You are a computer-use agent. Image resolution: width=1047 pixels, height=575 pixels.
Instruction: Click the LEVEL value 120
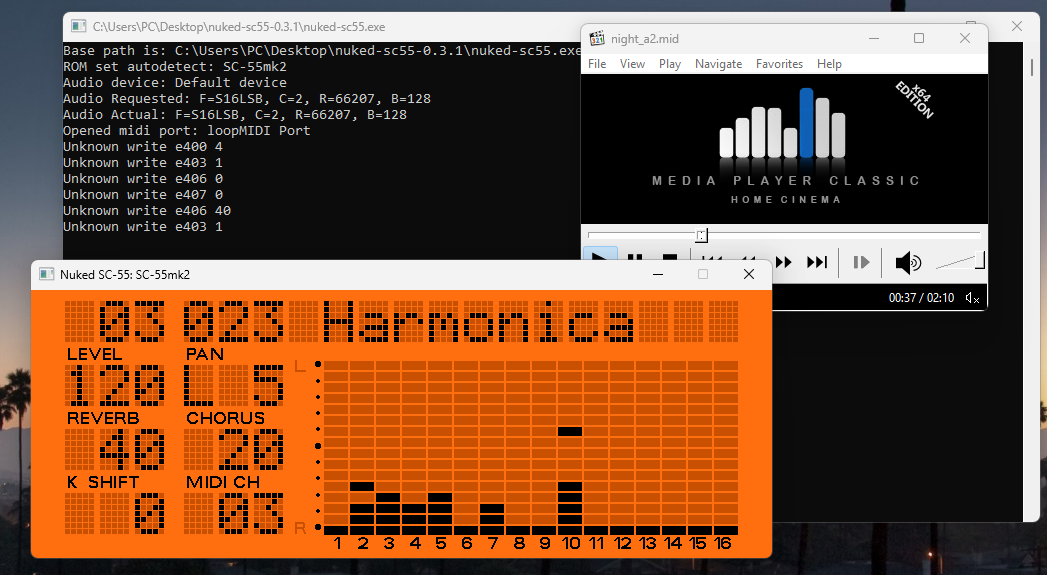pos(115,385)
